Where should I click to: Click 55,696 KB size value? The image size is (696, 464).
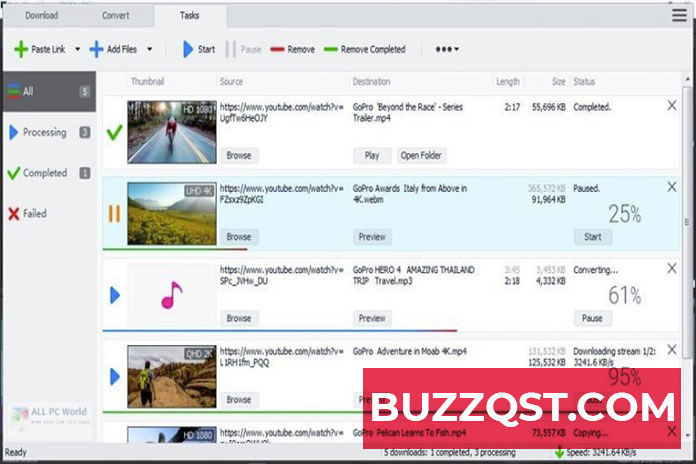tap(549, 107)
